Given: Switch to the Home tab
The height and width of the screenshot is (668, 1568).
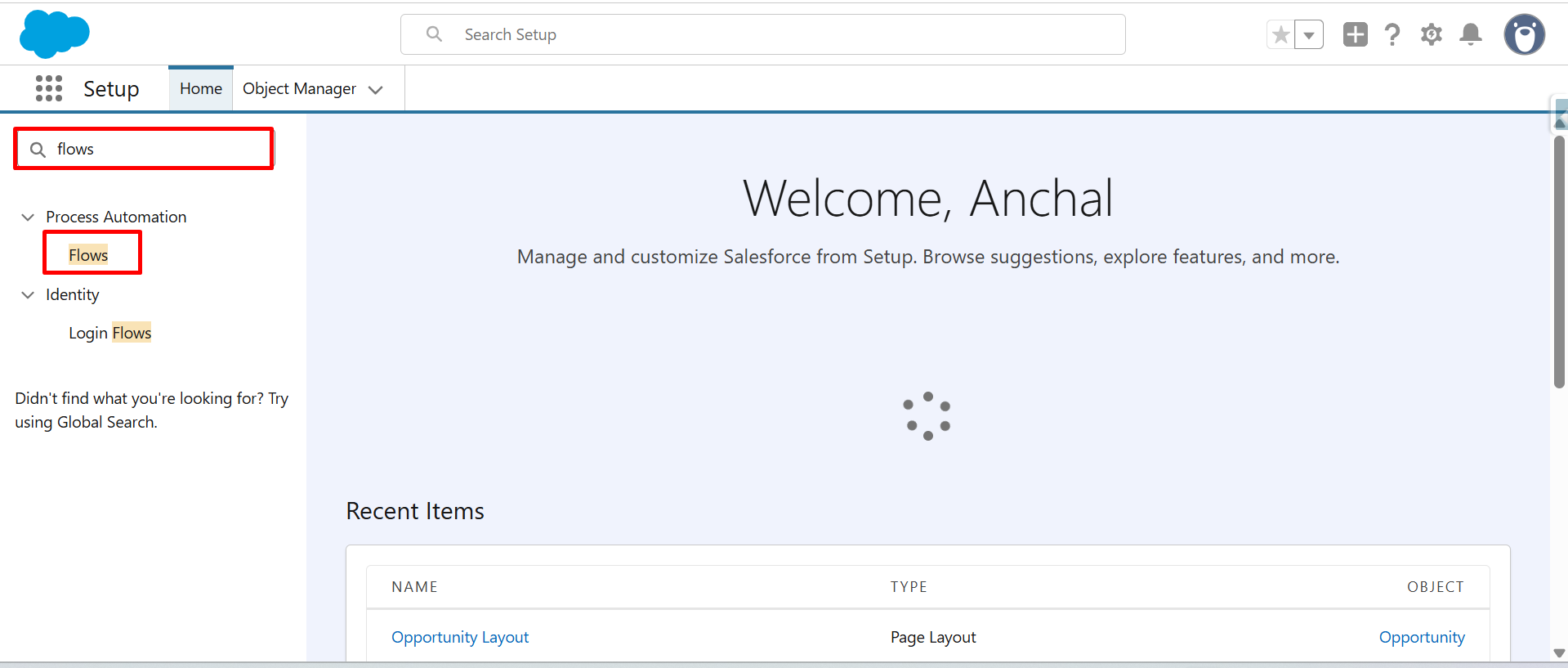Looking at the screenshot, I should pos(201,88).
